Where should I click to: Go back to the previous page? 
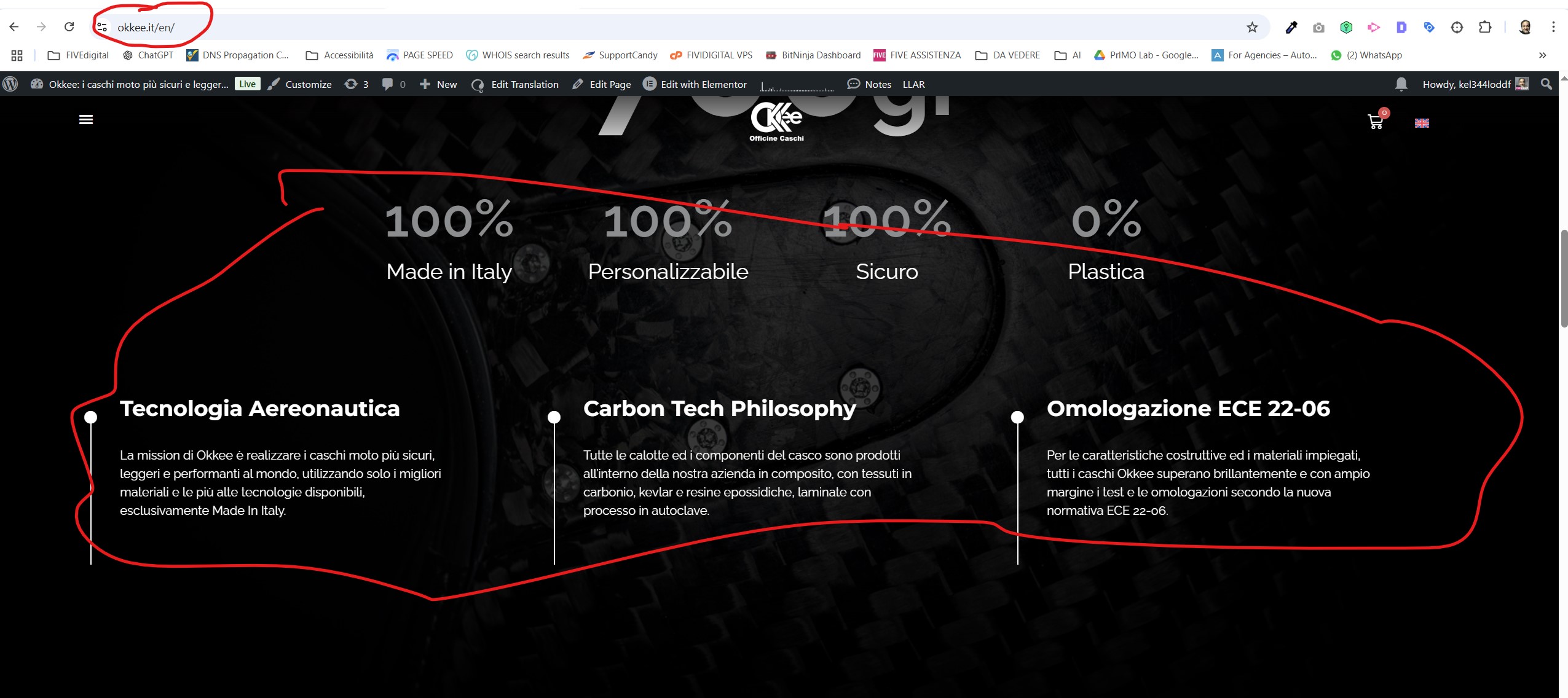(14, 27)
